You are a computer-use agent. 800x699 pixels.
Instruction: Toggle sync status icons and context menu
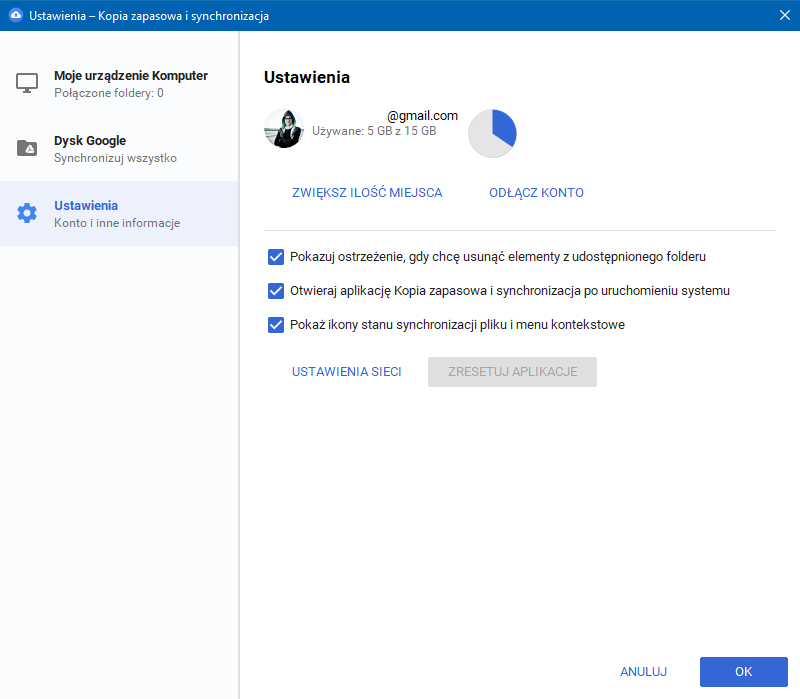(276, 325)
